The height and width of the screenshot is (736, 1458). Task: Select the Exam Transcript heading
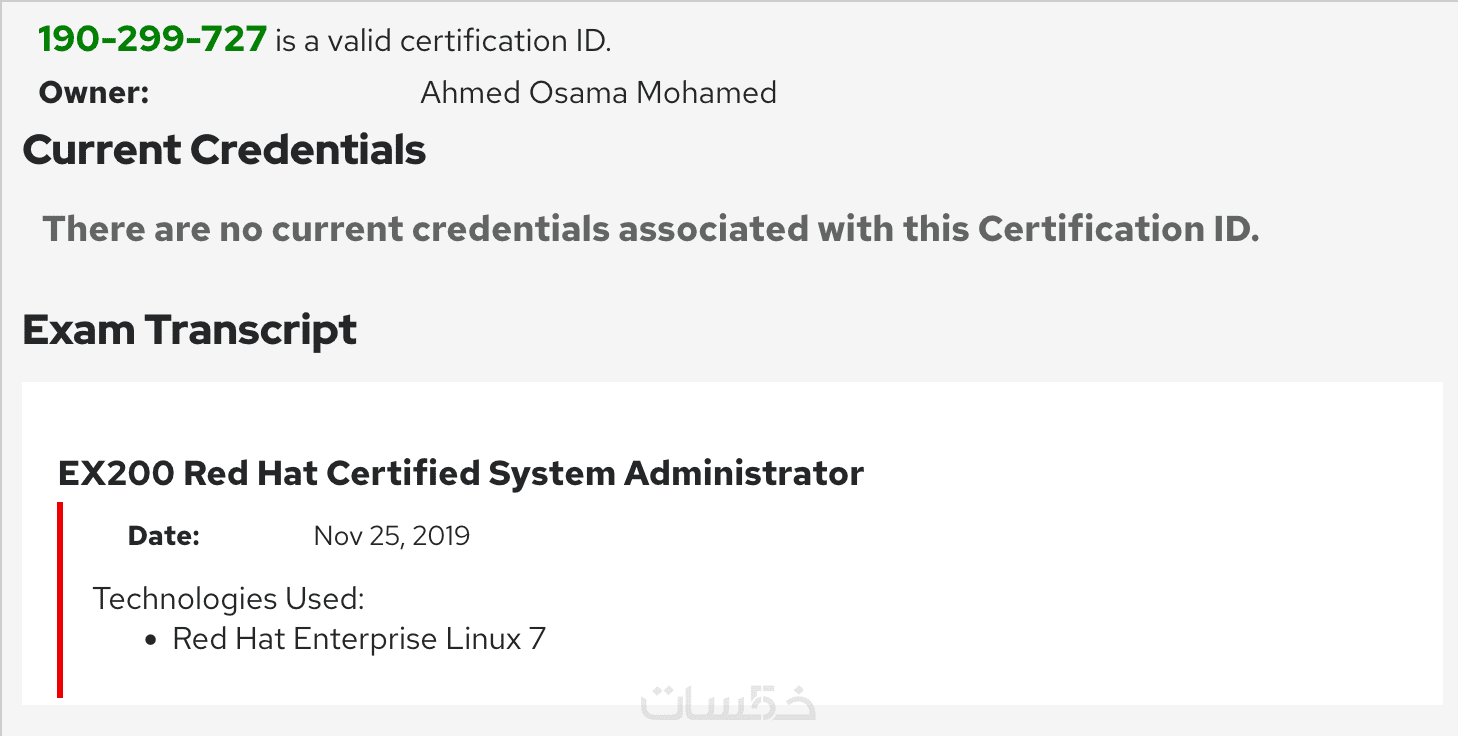[x=189, y=330]
